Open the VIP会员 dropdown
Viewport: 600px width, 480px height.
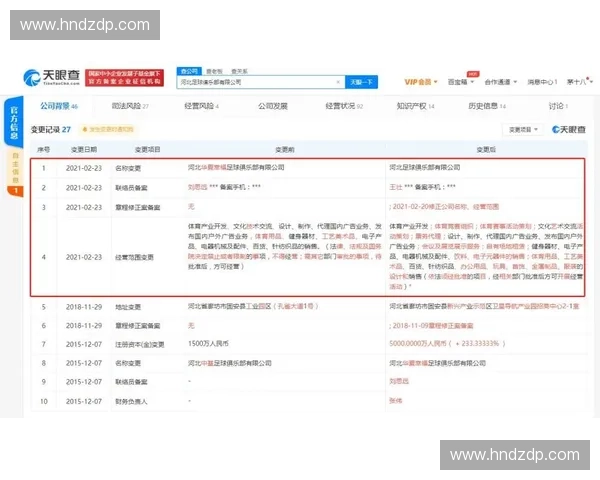point(421,82)
